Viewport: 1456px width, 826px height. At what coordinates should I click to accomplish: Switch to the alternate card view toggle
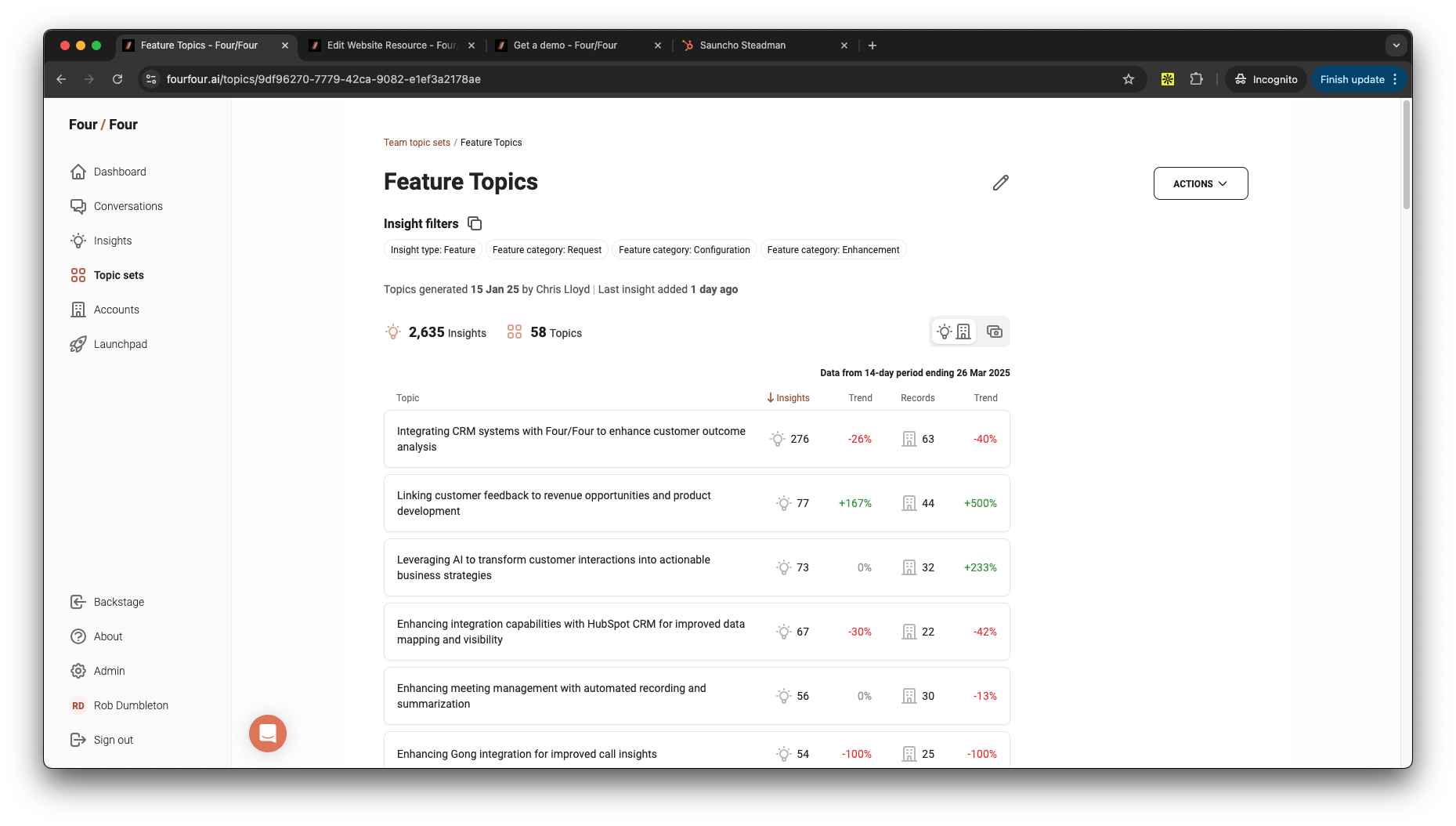[x=994, y=332]
